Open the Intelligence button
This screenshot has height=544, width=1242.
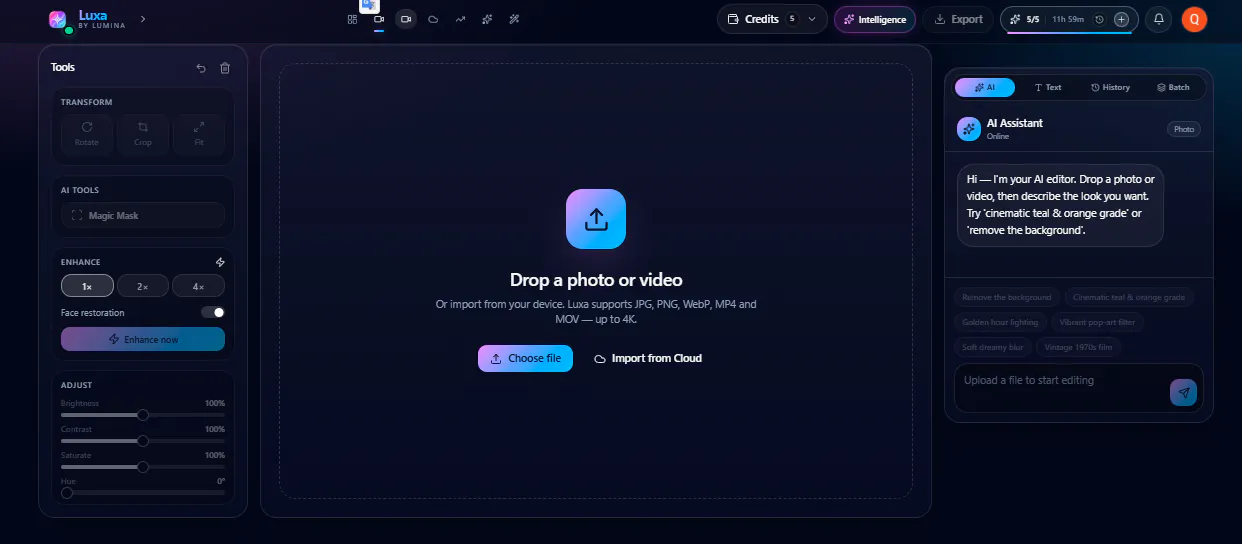click(x=875, y=19)
